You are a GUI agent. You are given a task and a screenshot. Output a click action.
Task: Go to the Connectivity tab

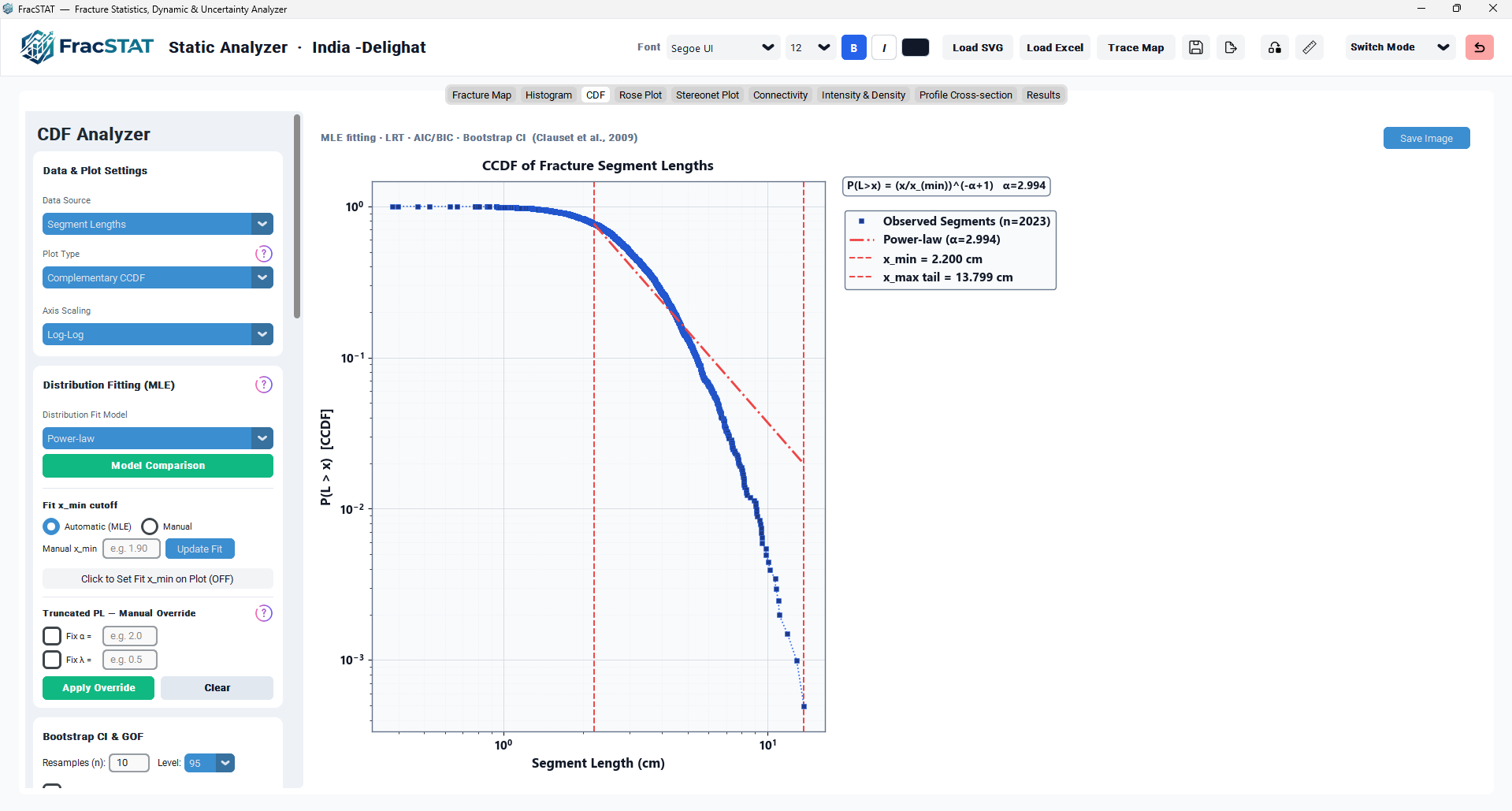click(780, 95)
